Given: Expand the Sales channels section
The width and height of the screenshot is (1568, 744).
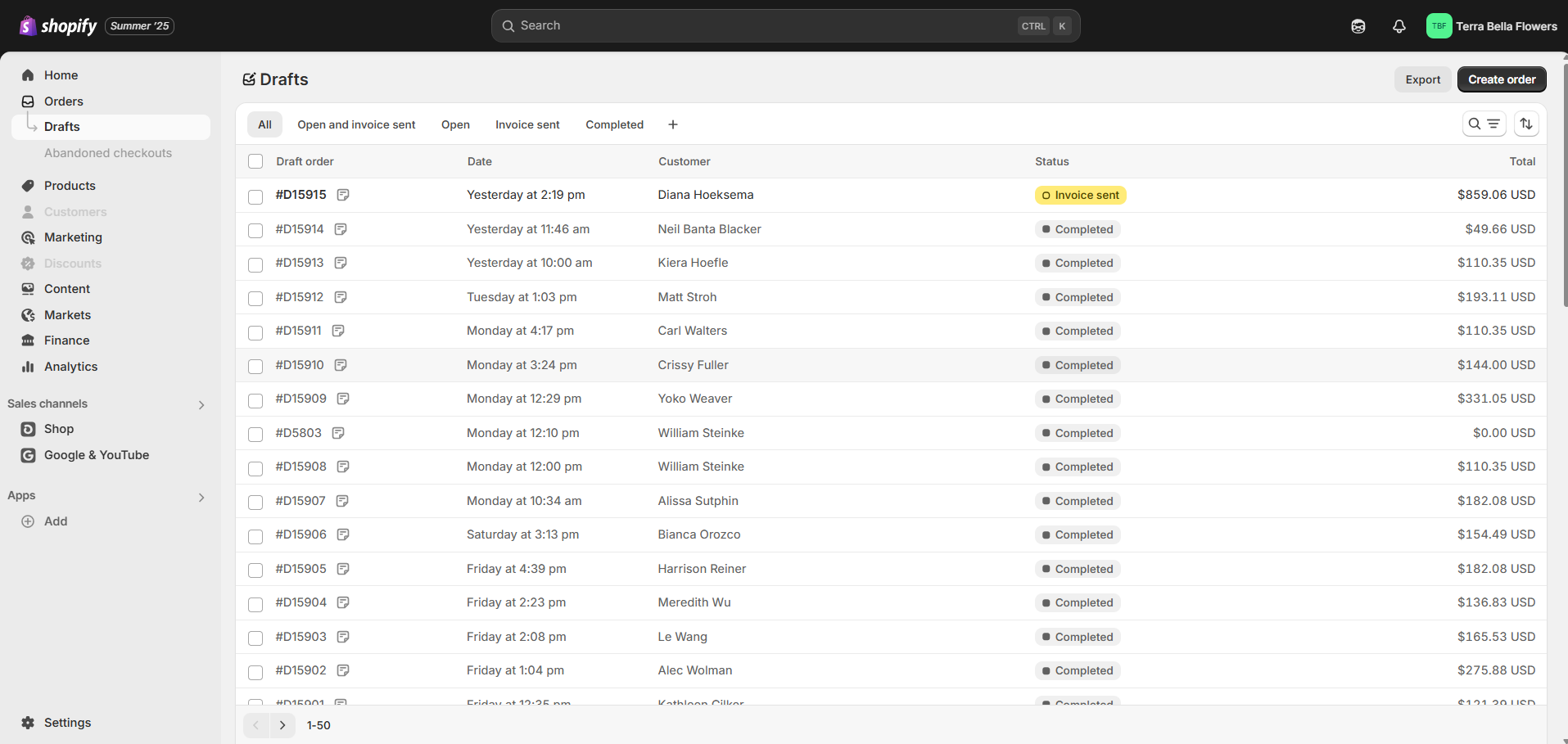Looking at the screenshot, I should coord(201,404).
